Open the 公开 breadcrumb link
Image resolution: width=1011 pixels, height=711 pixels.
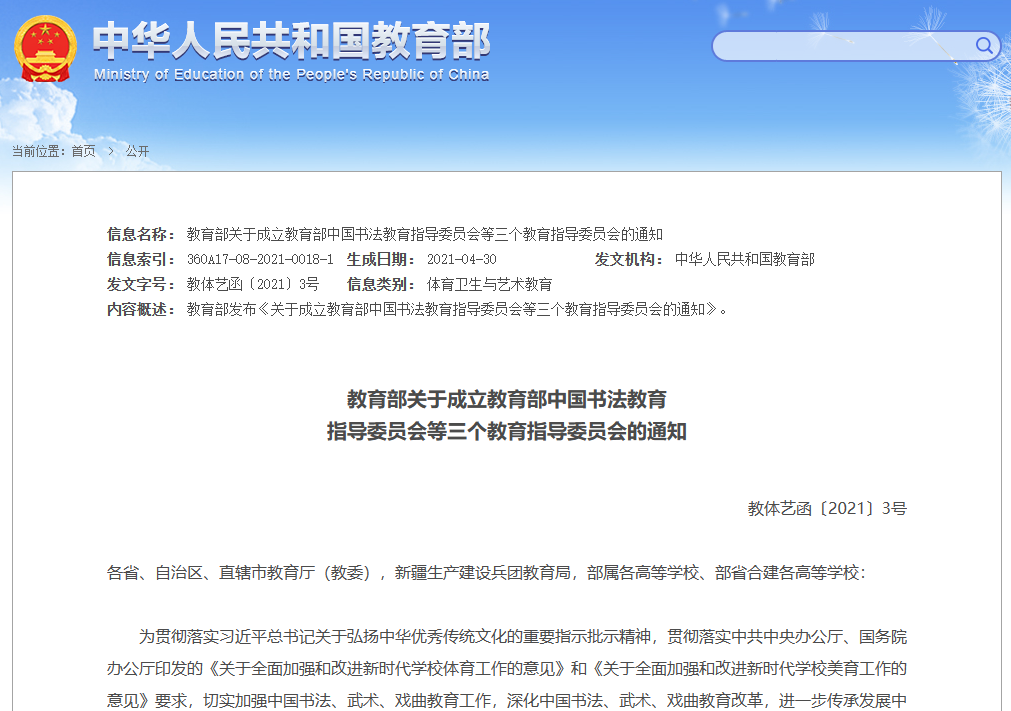pos(137,151)
